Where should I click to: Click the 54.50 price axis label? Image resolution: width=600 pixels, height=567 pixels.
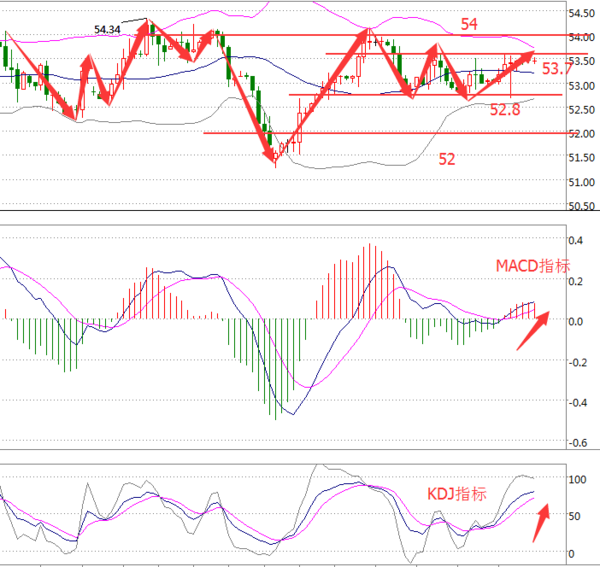pyautogui.click(x=582, y=13)
